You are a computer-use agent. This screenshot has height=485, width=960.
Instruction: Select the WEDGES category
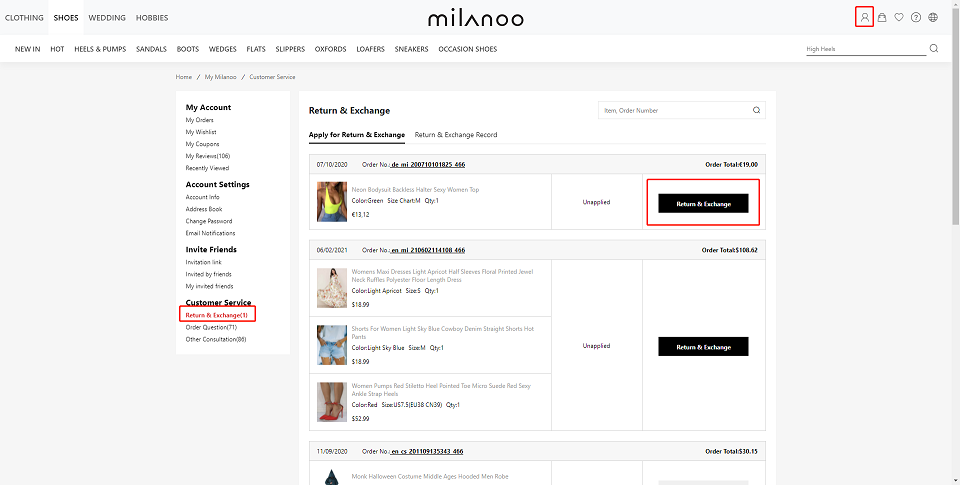pyautogui.click(x=223, y=49)
